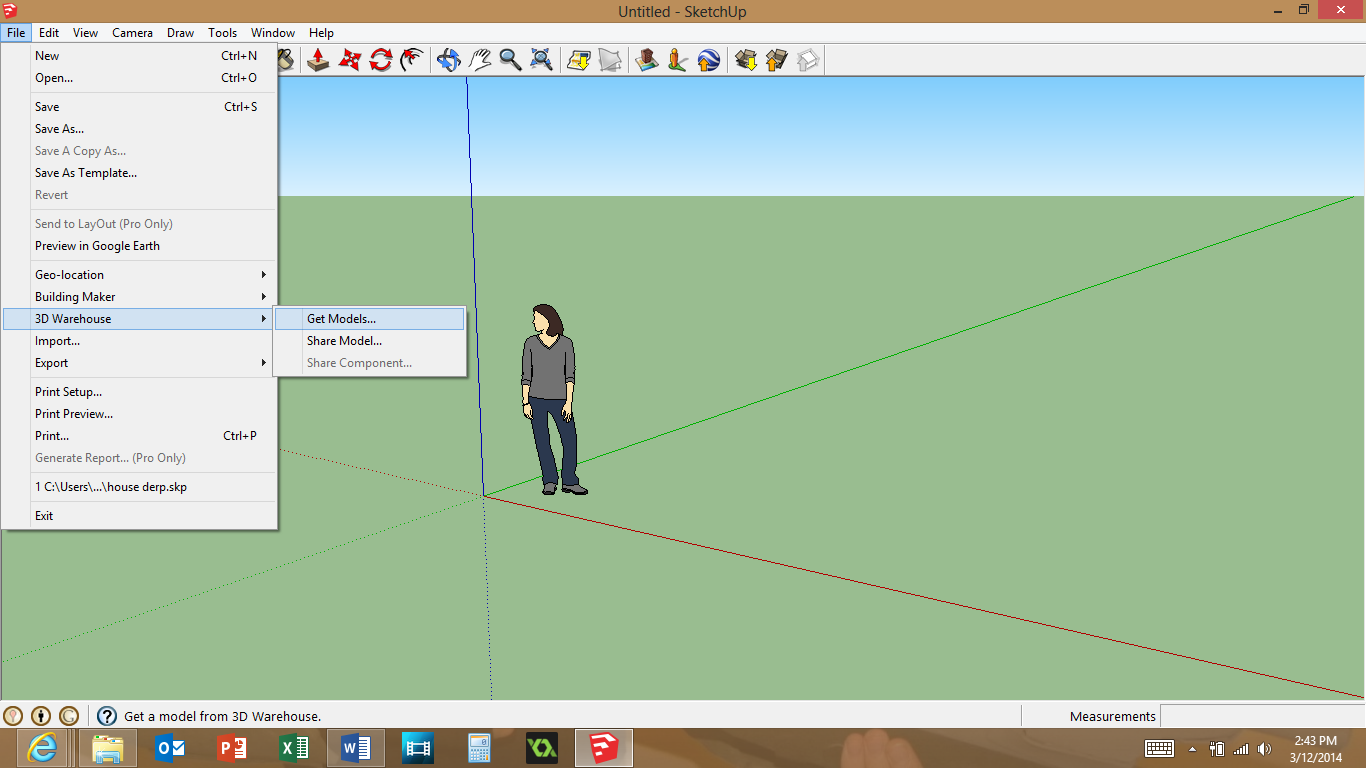Open Print Setup... dialog
1366x768 pixels.
(139, 392)
